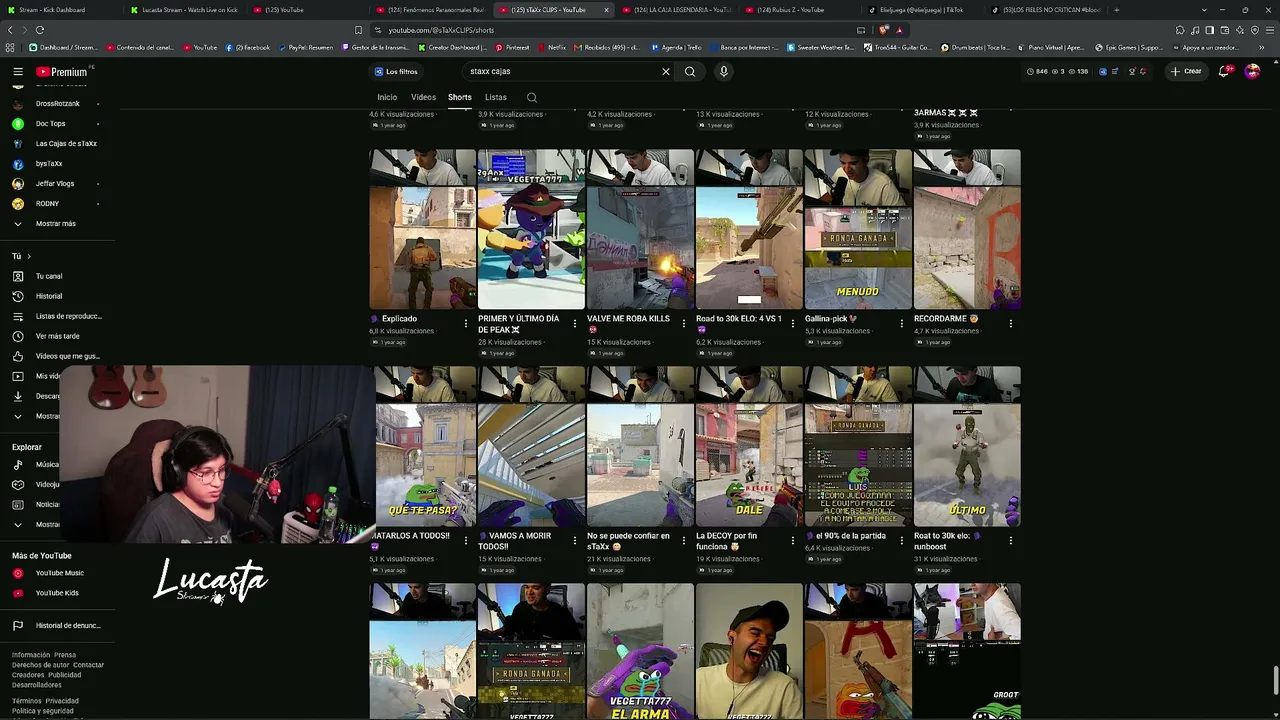Open the Doc Tops subscription channel
Screen dimensions: 1280x720
point(50,124)
